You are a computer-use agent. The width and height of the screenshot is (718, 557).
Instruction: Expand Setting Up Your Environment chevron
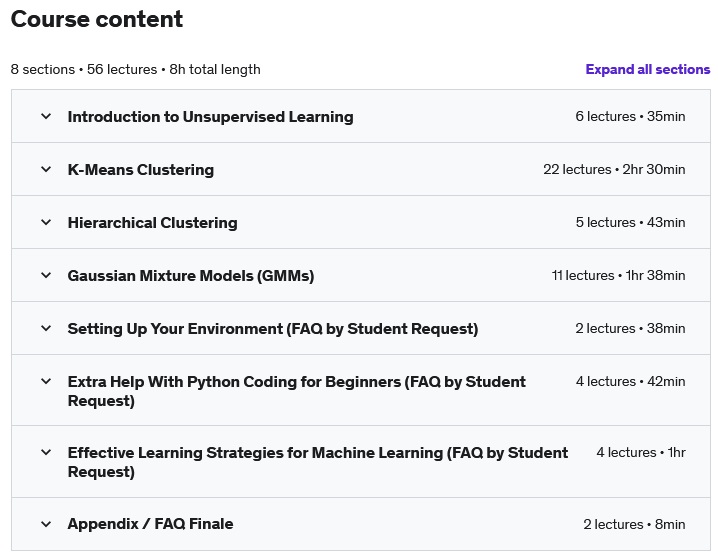coord(46,328)
